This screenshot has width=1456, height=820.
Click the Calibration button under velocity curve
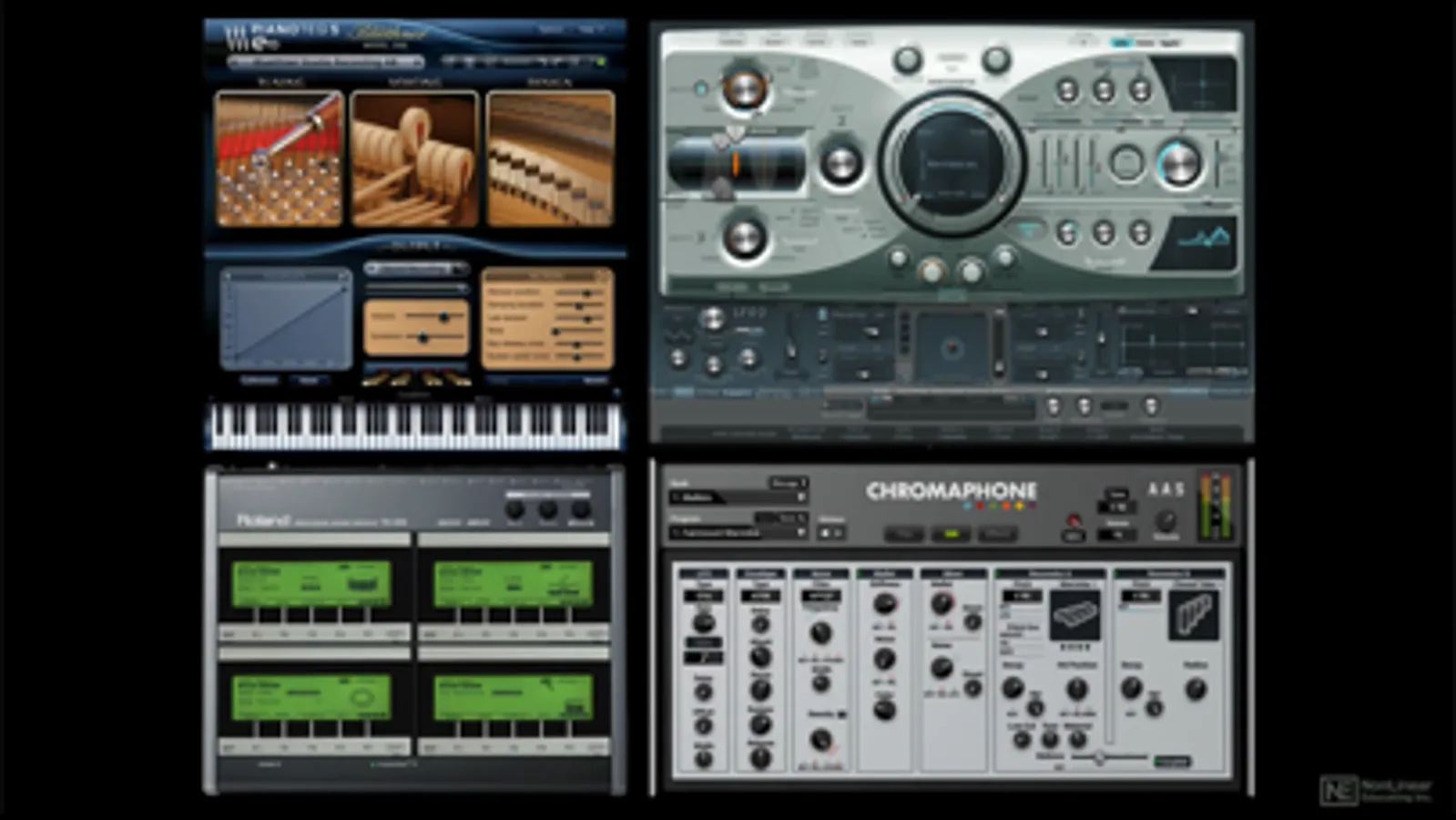pyautogui.click(x=259, y=380)
